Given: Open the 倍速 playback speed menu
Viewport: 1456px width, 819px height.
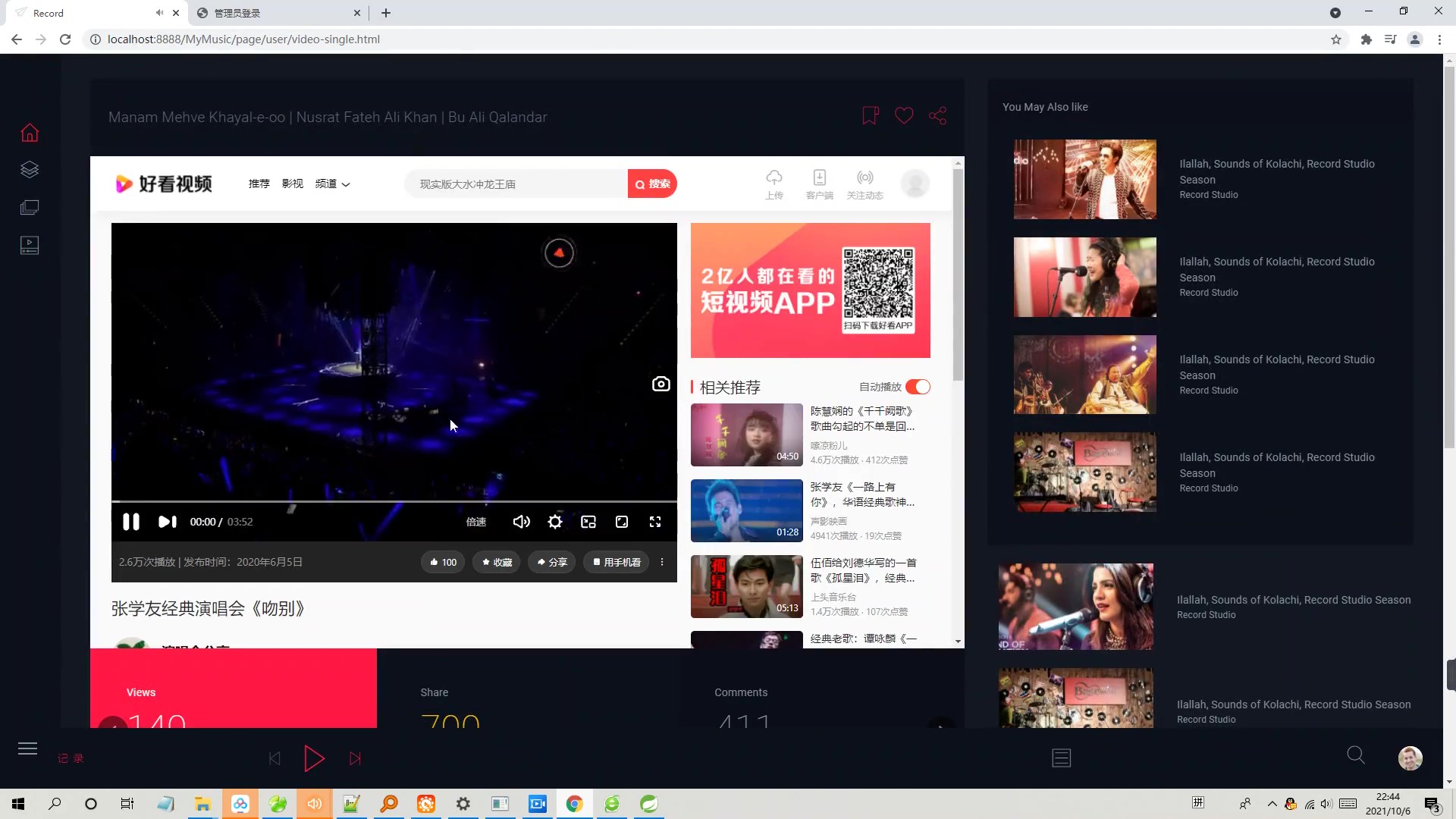Looking at the screenshot, I should pos(475,522).
